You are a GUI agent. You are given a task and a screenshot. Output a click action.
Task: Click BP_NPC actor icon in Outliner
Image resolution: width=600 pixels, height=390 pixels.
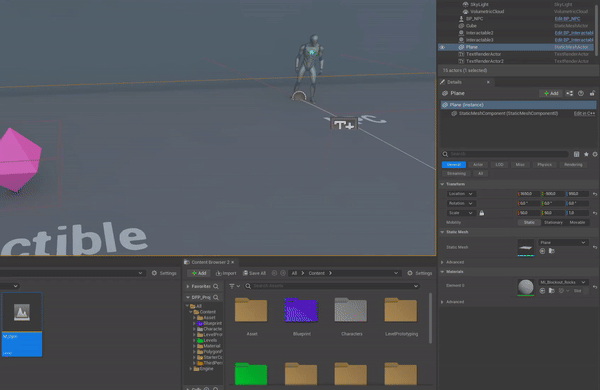coord(461,19)
